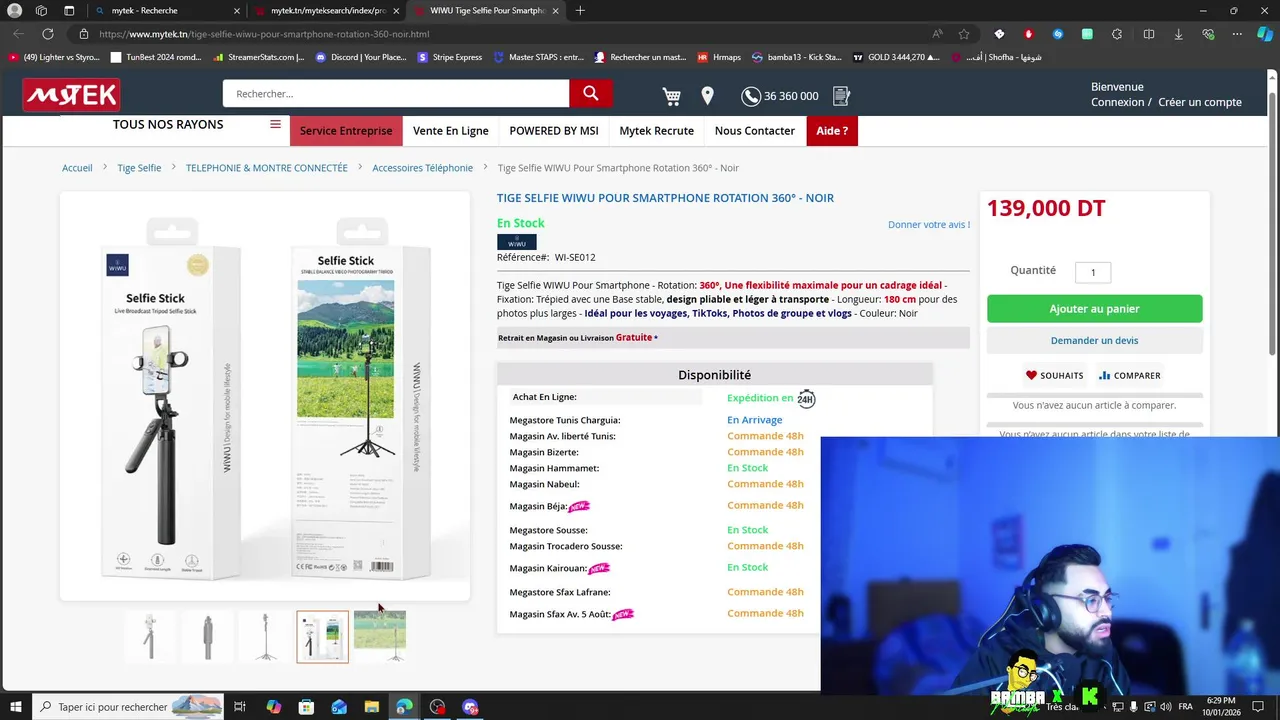1280x720 pixels.
Task: Open File Explorer from taskbar
Action: point(371,707)
